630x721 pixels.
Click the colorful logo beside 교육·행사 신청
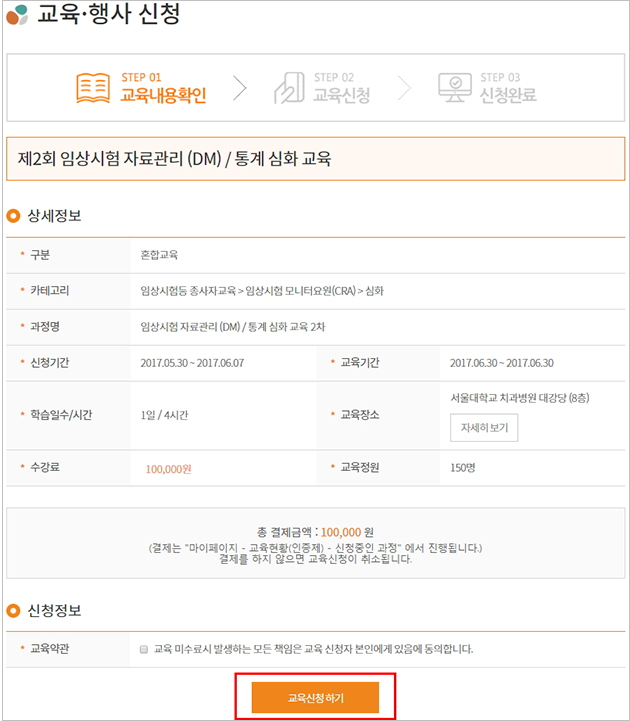point(17,15)
